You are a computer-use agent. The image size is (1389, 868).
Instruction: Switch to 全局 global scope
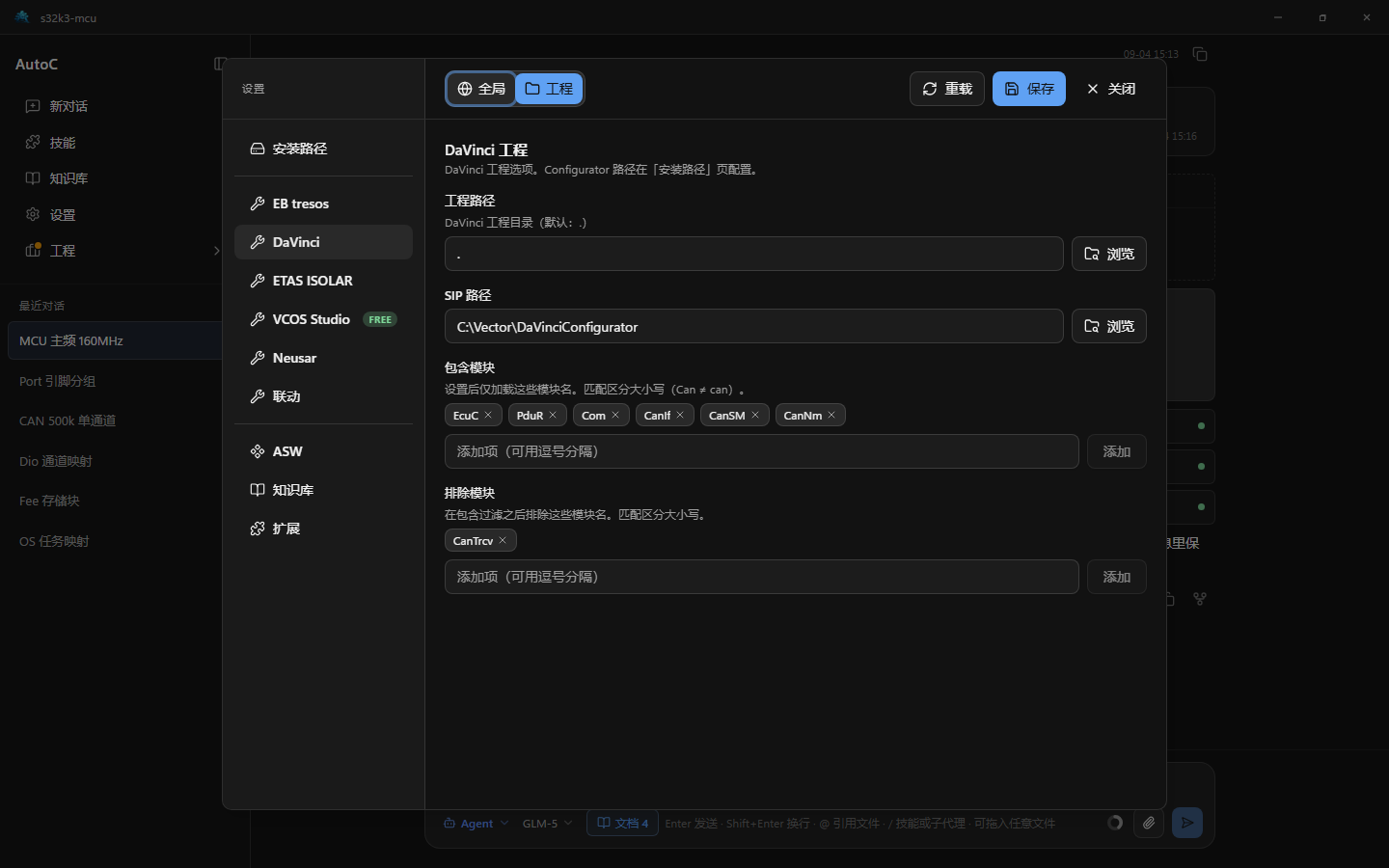(481, 89)
